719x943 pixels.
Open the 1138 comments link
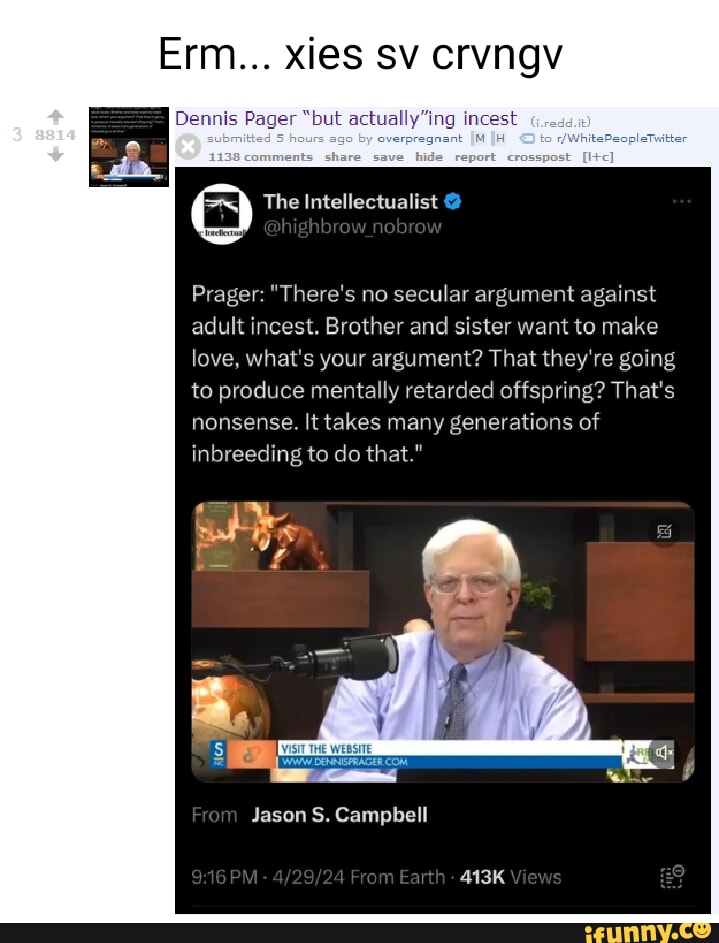(260, 157)
